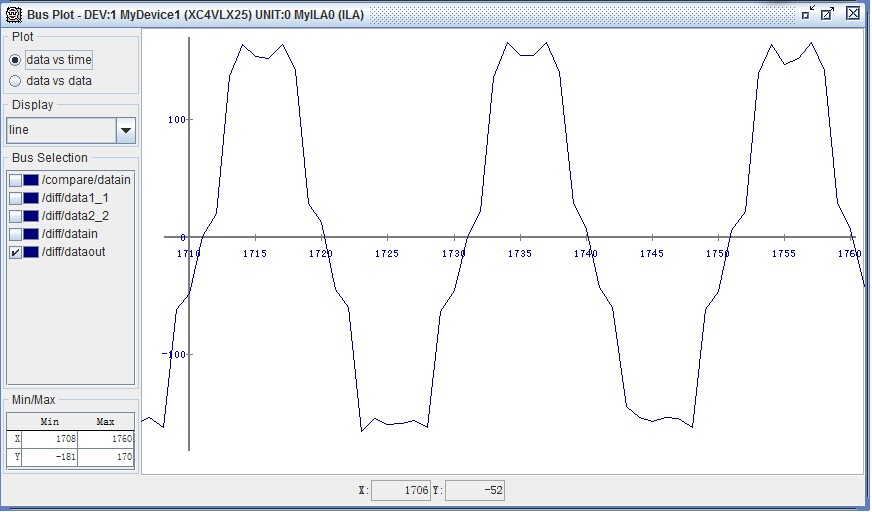Click the /compare/datain color swatch
The image size is (872, 512).
tap(31, 180)
